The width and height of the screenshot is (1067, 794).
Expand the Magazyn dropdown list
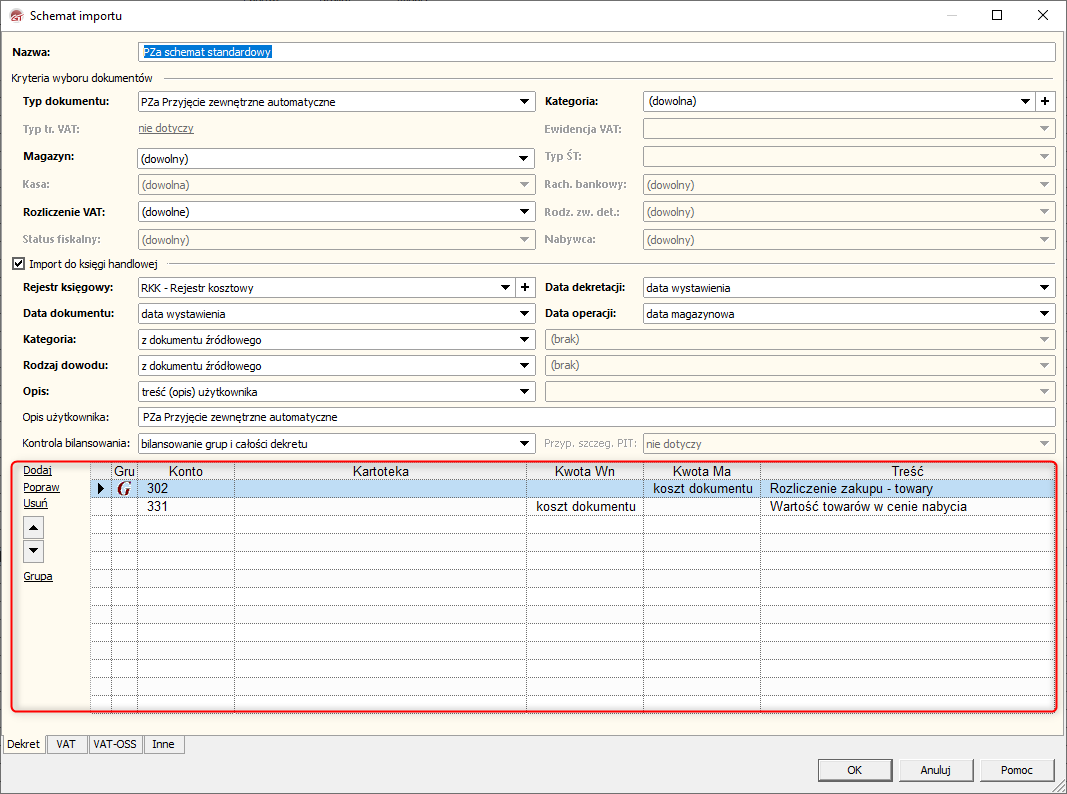pos(524,158)
